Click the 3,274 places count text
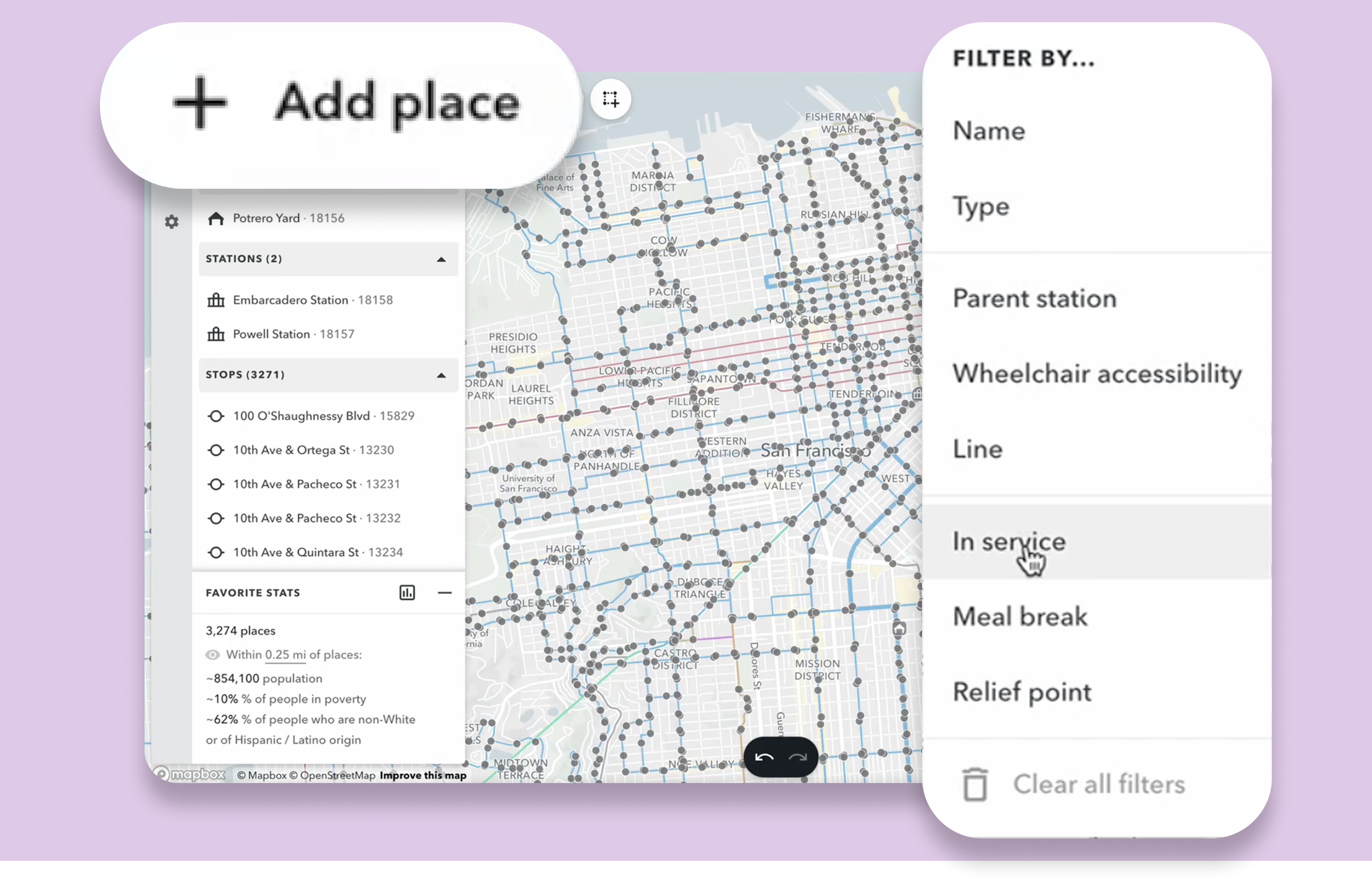This screenshot has height=883, width=1372. 240,631
